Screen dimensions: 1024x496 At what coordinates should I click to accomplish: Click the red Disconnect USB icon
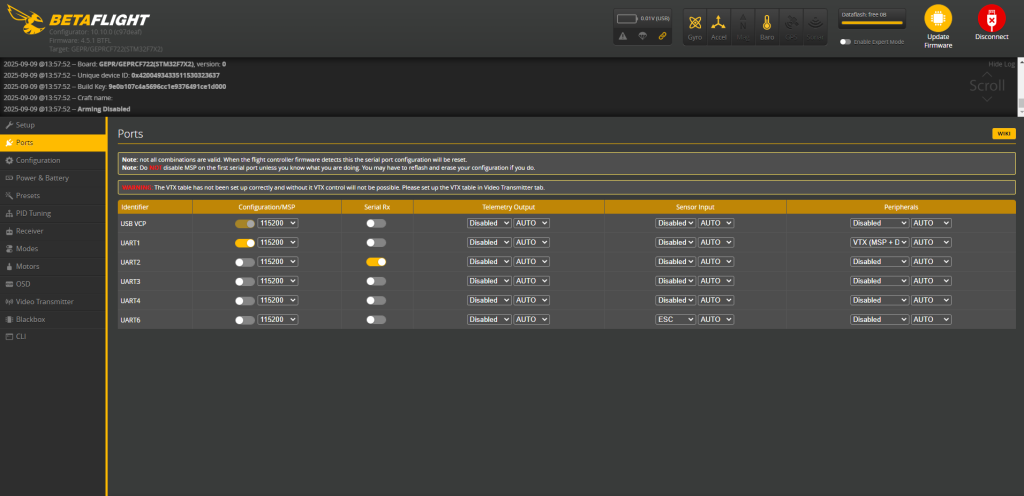click(x=991, y=18)
